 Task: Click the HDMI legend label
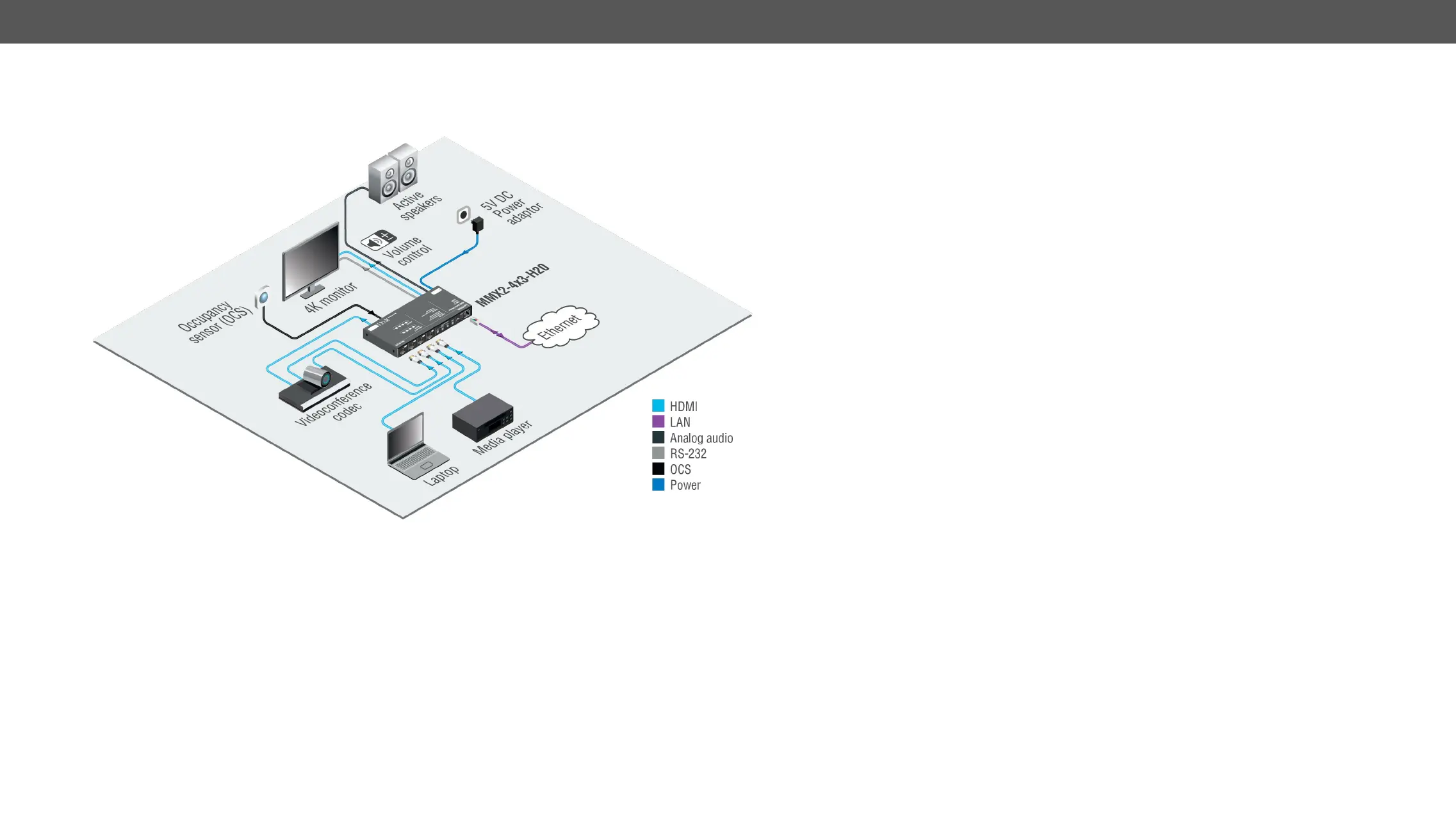683,406
